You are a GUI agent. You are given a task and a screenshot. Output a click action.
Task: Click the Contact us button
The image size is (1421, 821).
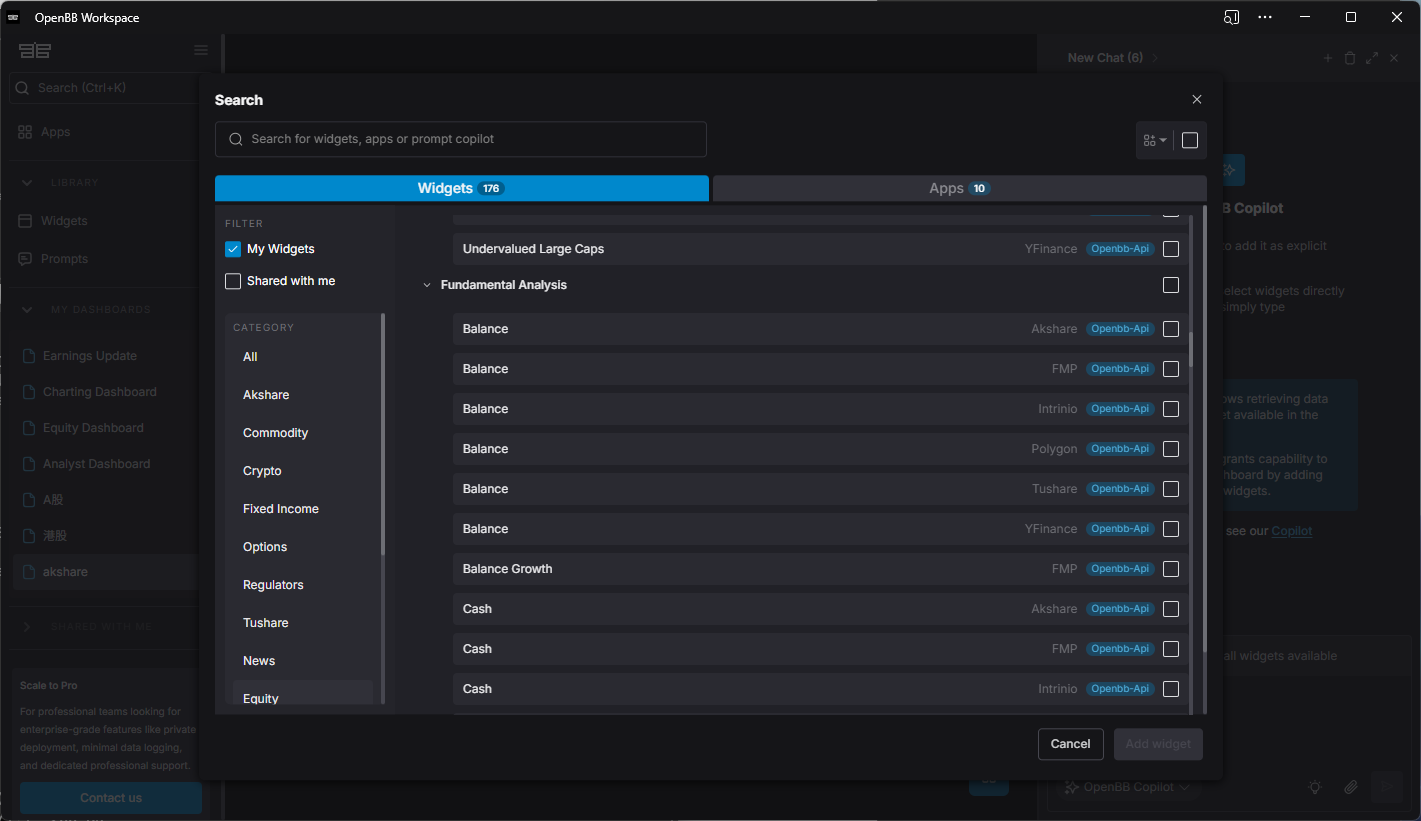(111, 798)
